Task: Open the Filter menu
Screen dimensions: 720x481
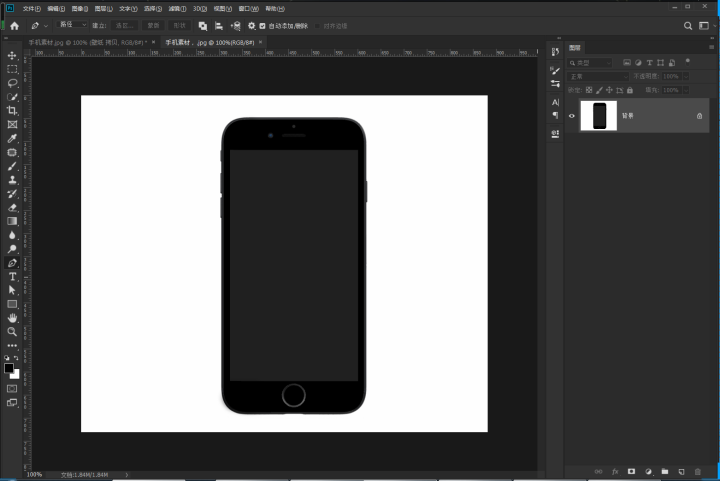Action: pyautogui.click(x=177, y=9)
